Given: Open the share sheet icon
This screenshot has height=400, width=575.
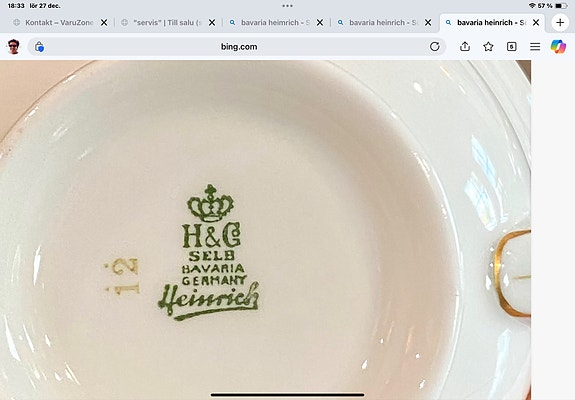Looking at the screenshot, I should pos(465,47).
